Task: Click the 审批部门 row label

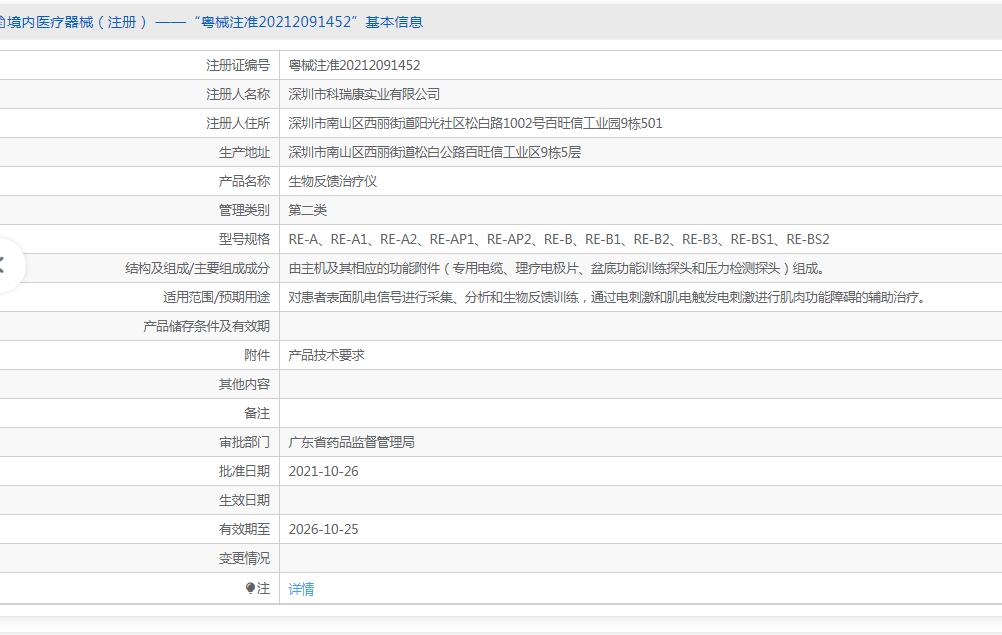Action: coord(244,442)
